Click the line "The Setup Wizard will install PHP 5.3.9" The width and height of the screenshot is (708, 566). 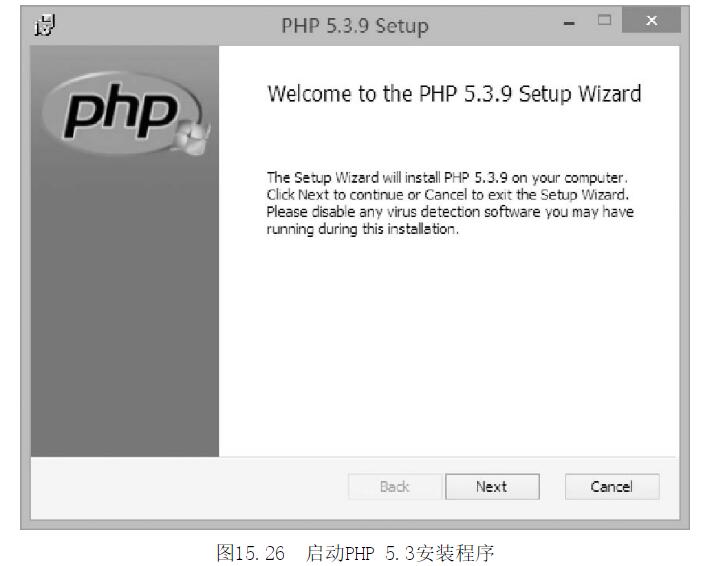445,178
